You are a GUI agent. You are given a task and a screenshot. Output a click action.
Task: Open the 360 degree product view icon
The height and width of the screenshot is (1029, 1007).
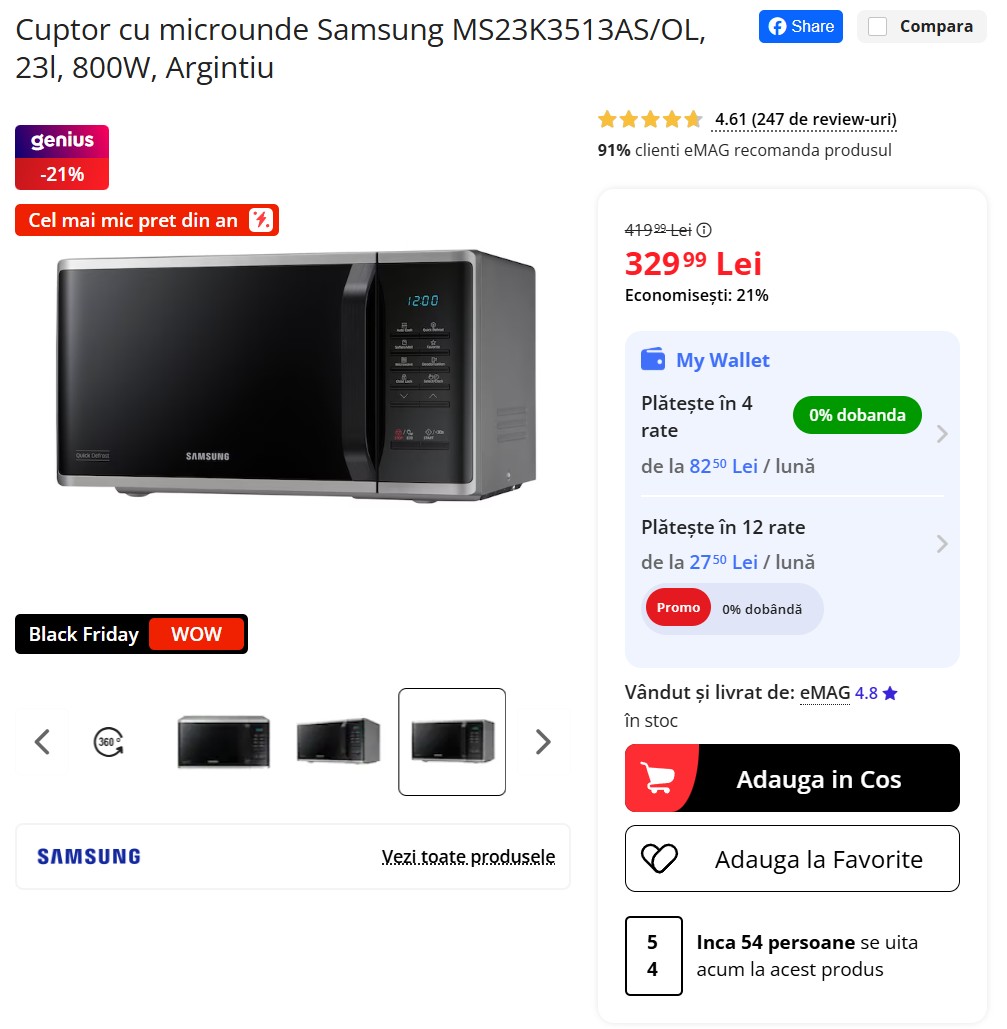coord(108,742)
